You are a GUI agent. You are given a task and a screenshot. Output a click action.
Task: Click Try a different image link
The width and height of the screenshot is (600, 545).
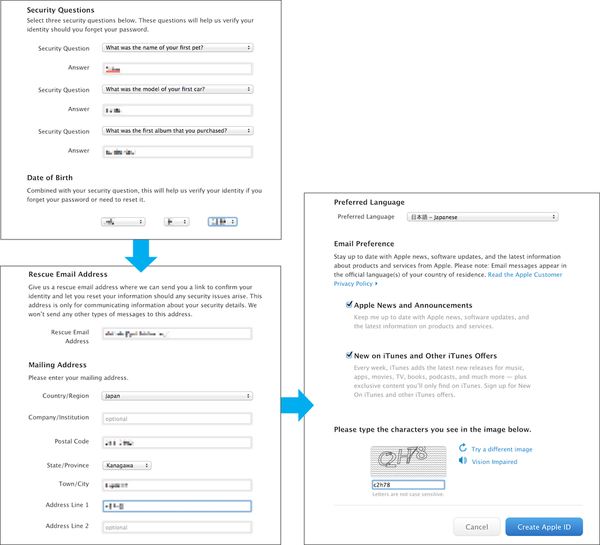(502, 449)
